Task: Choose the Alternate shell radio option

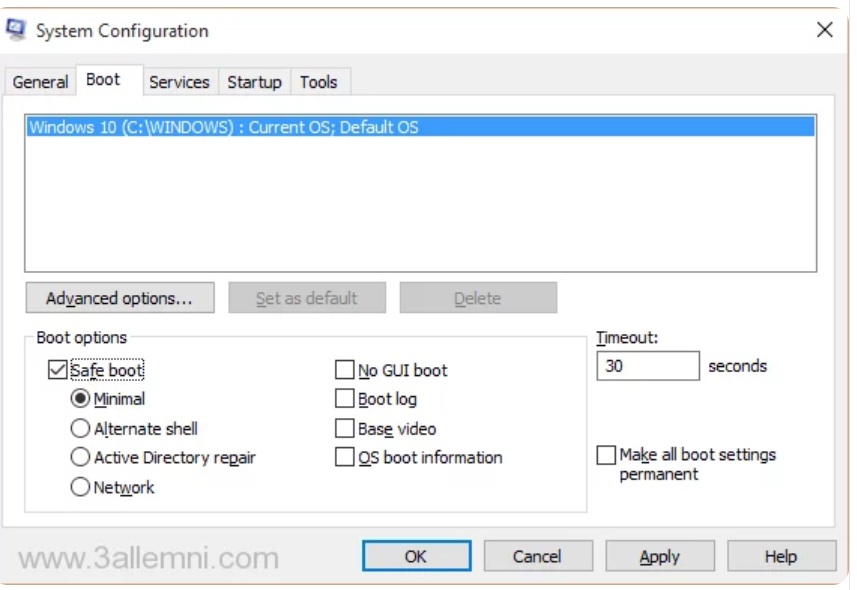Action: coord(81,429)
